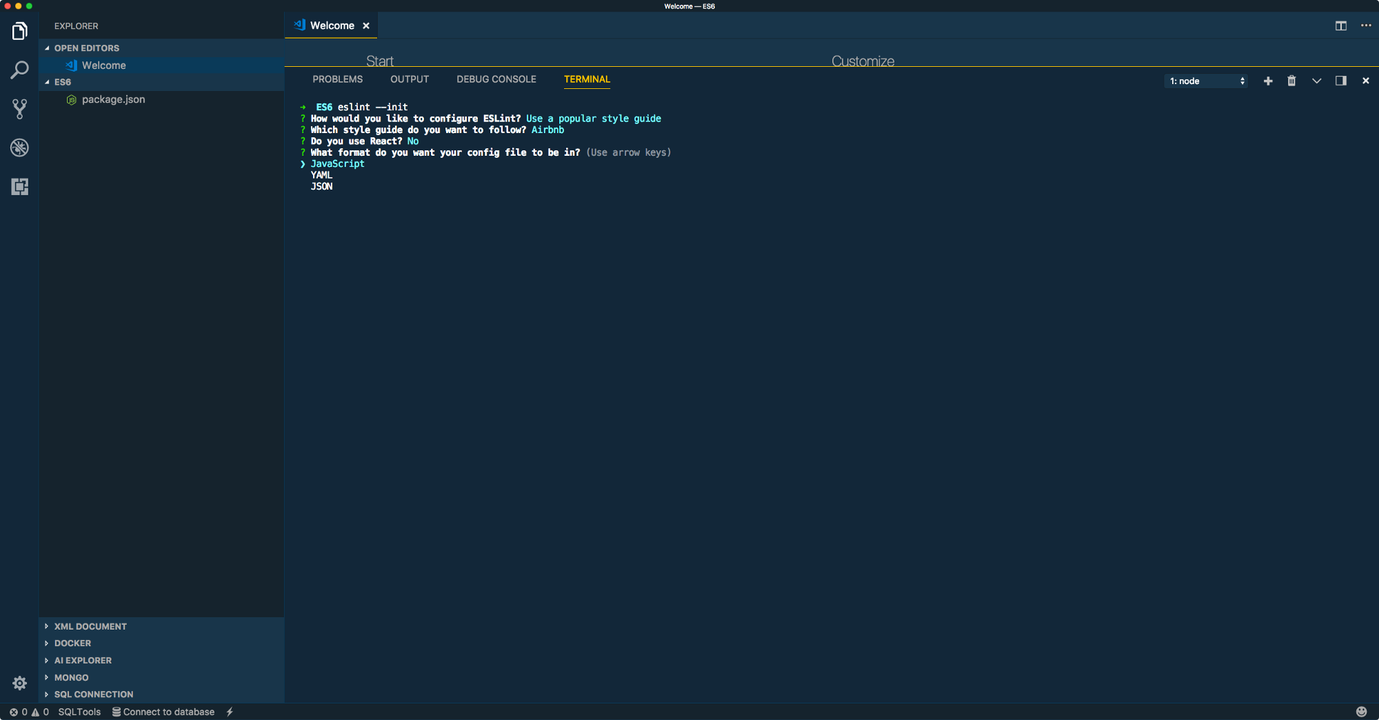1379x720 pixels.
Task: Kill the terminal using the trash icon
Action: pos(1291,80)
